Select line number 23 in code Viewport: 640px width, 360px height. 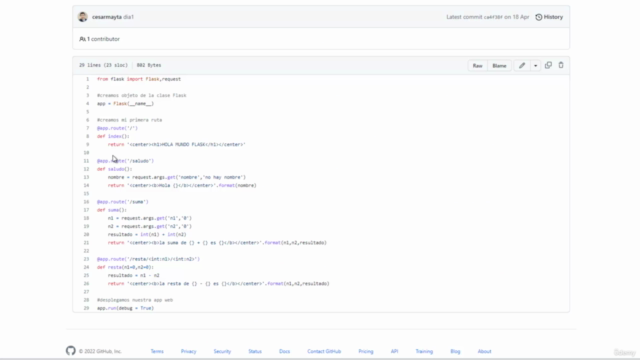click(x=86, y=259)
